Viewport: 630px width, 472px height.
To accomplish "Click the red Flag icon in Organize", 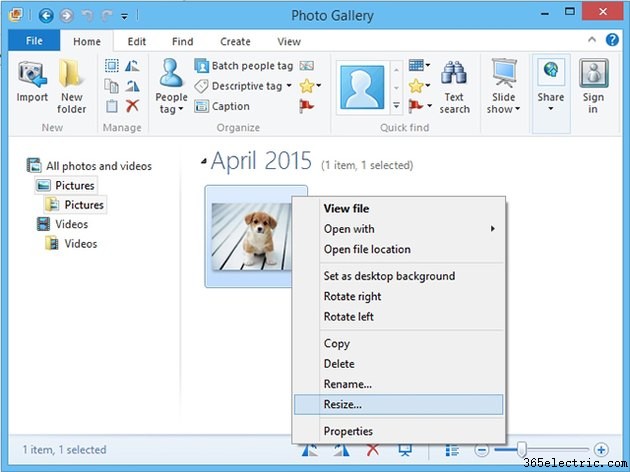I will [x=306, y=106].
